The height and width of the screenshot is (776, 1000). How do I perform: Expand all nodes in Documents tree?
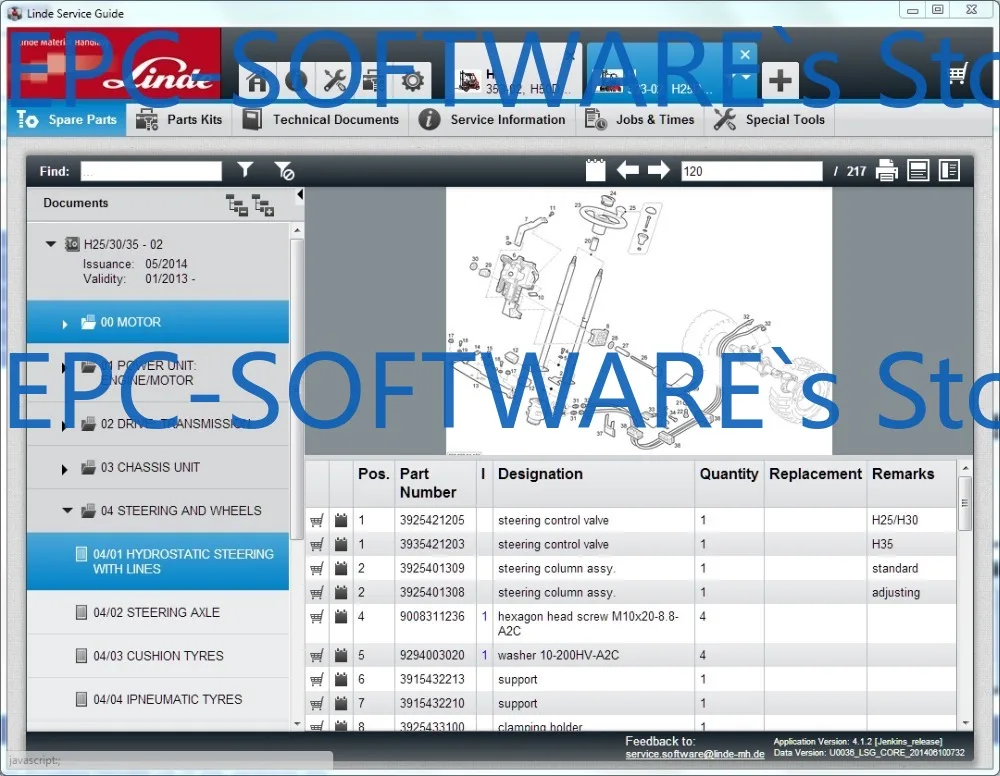264,205
